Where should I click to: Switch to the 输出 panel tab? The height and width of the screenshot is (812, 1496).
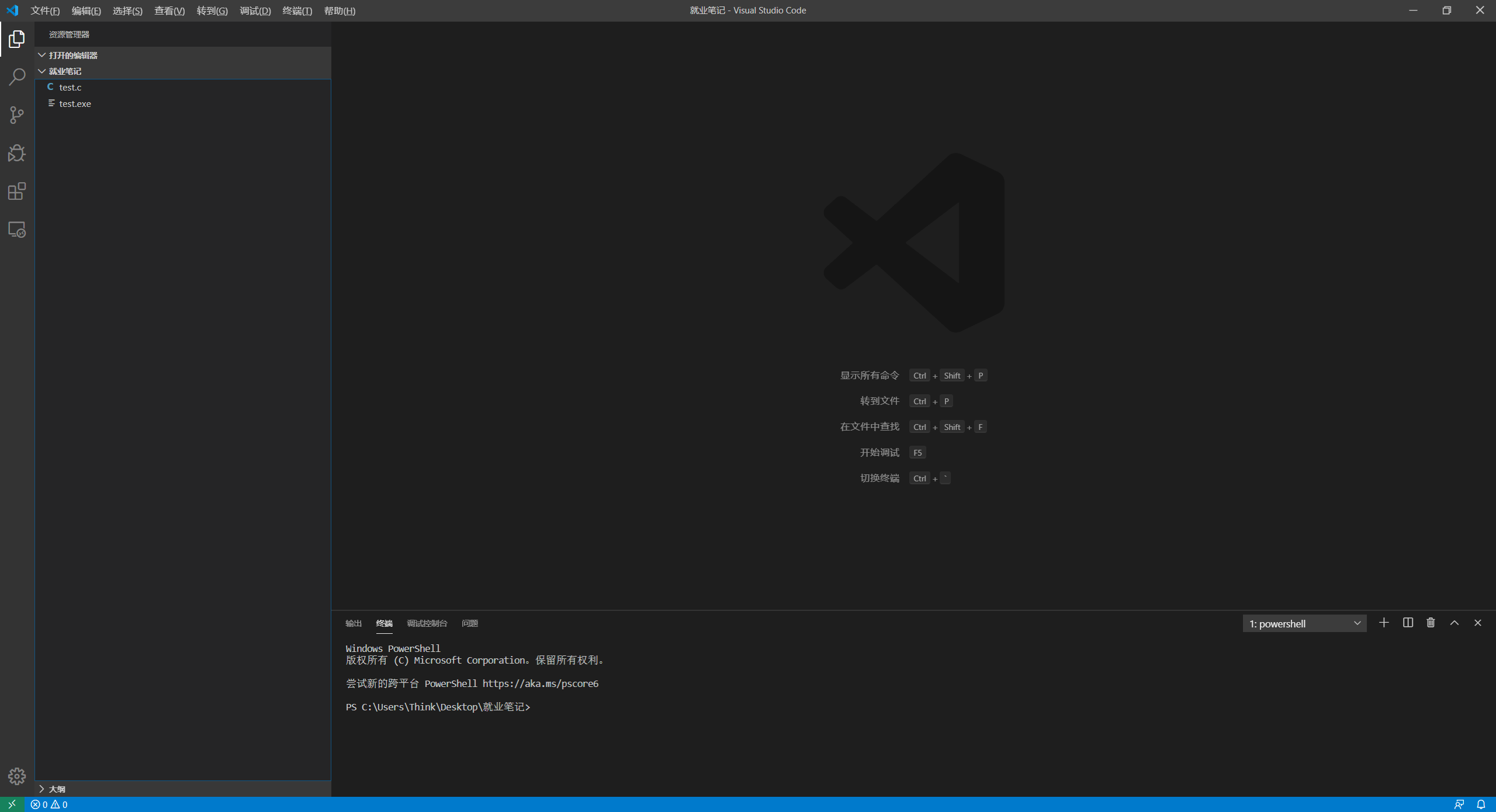click(x=354, y=623)
